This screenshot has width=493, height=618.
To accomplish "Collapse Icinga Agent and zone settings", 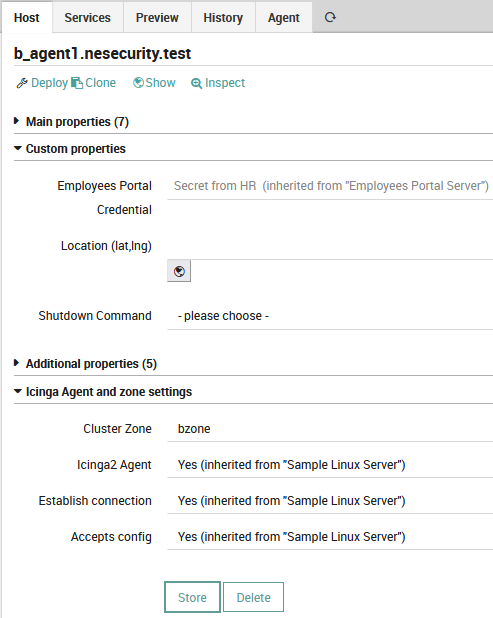I will tap(103, 392).
